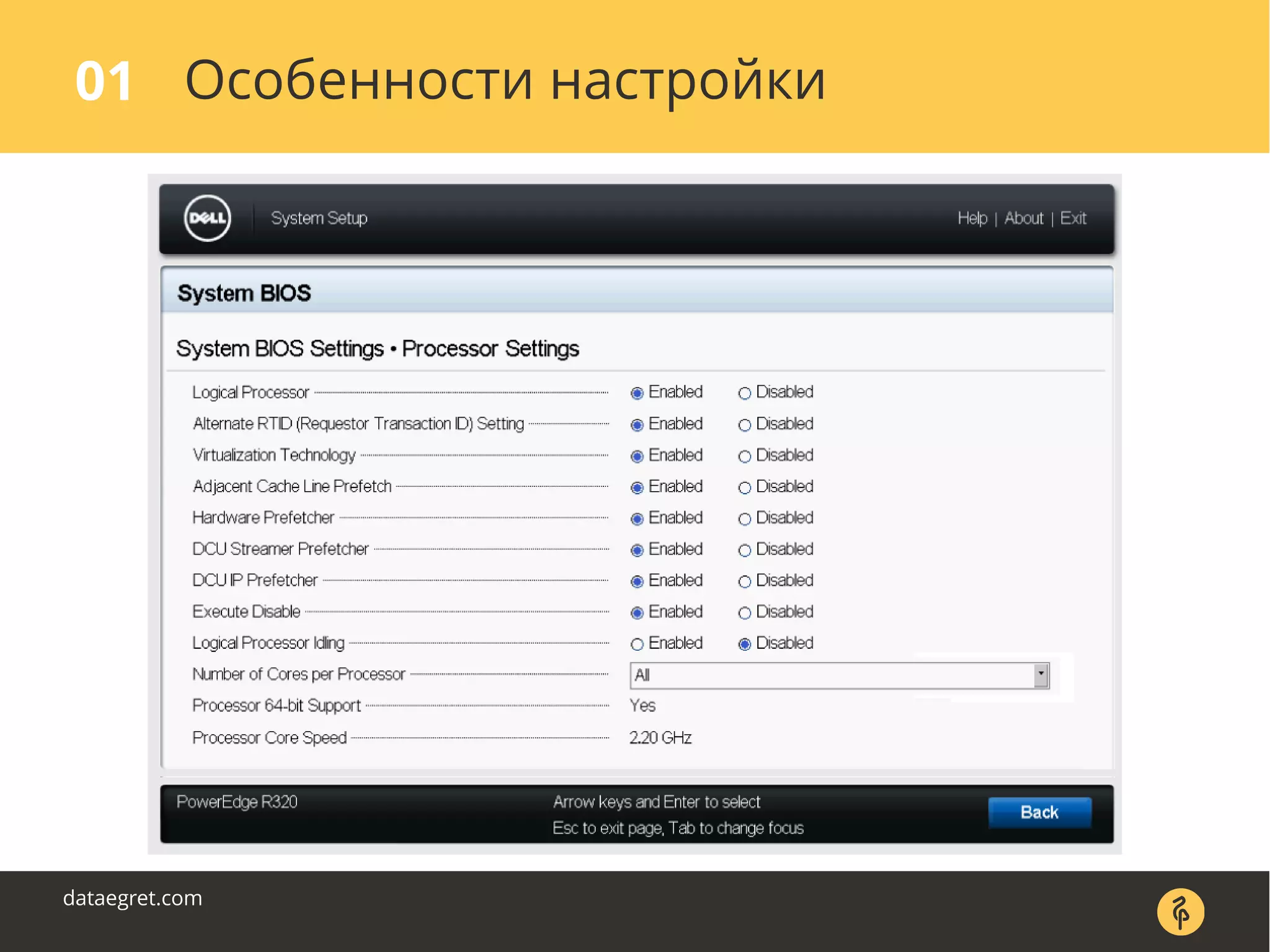Click the 'Yes' 64-bit support value
The height and width of the screenshot is (952, 1270).
tap(642, 706)
